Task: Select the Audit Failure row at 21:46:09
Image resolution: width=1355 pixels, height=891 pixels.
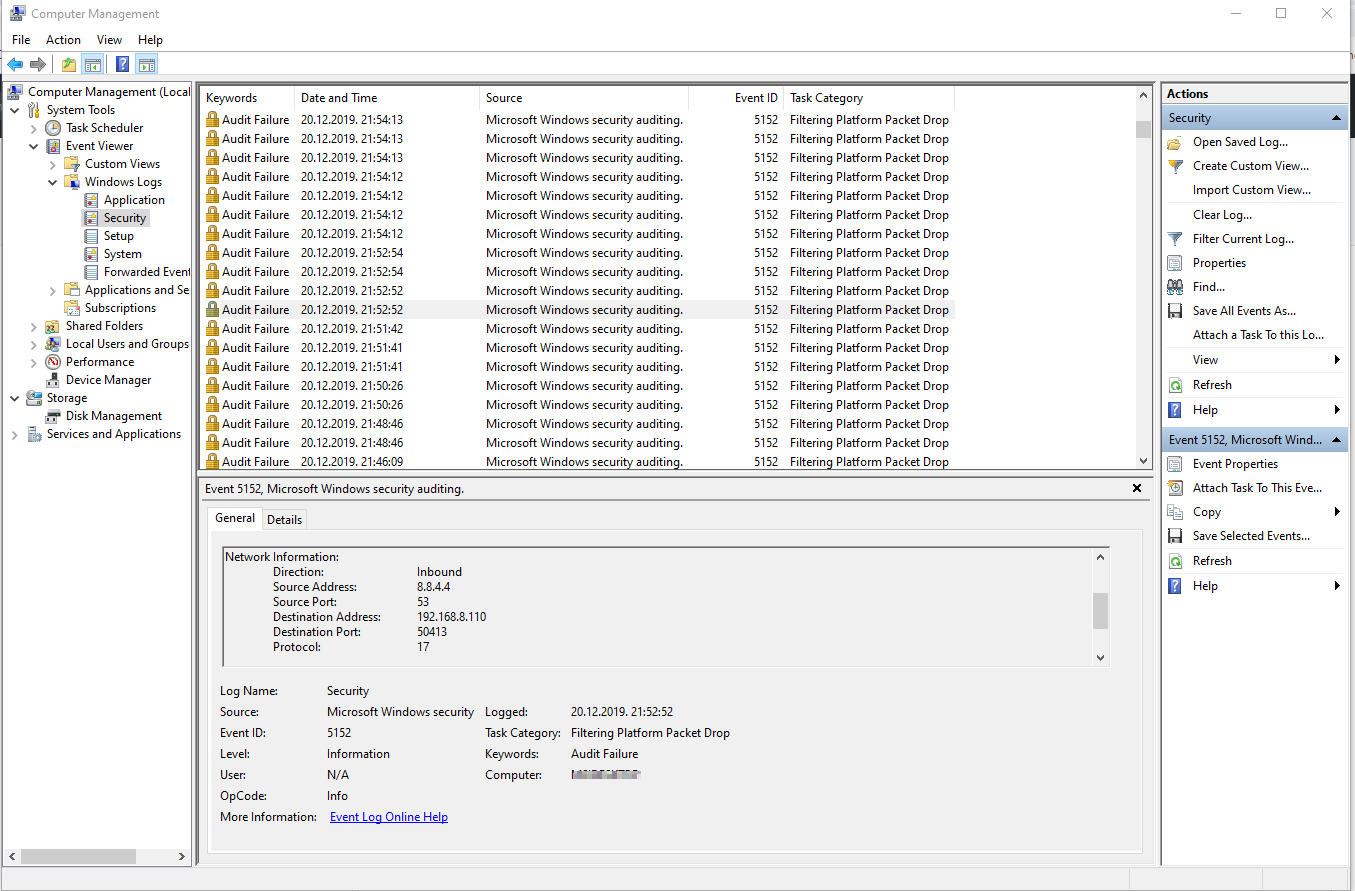Action: (577, 462)
